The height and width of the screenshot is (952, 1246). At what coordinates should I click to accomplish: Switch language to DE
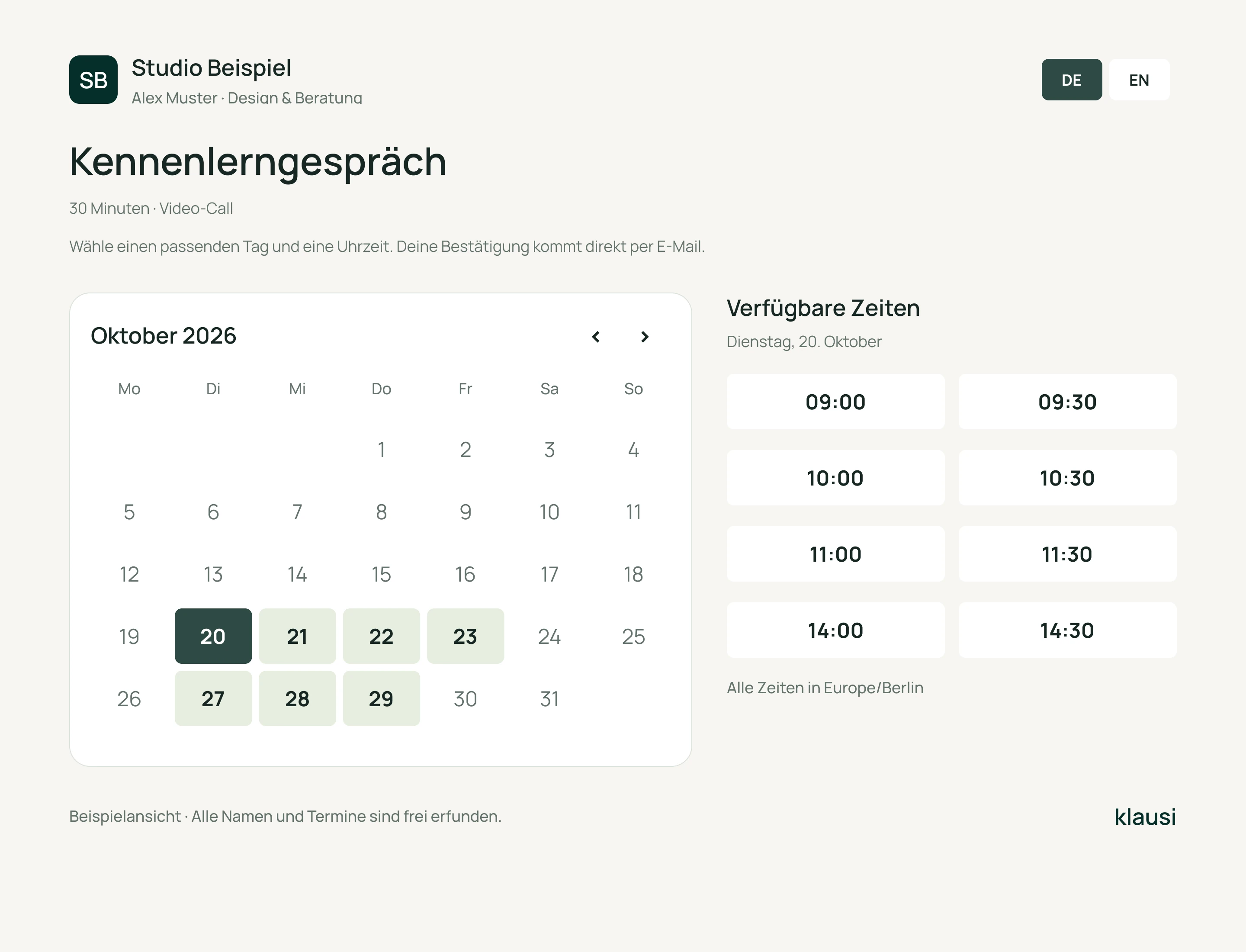coord(1072,80)
